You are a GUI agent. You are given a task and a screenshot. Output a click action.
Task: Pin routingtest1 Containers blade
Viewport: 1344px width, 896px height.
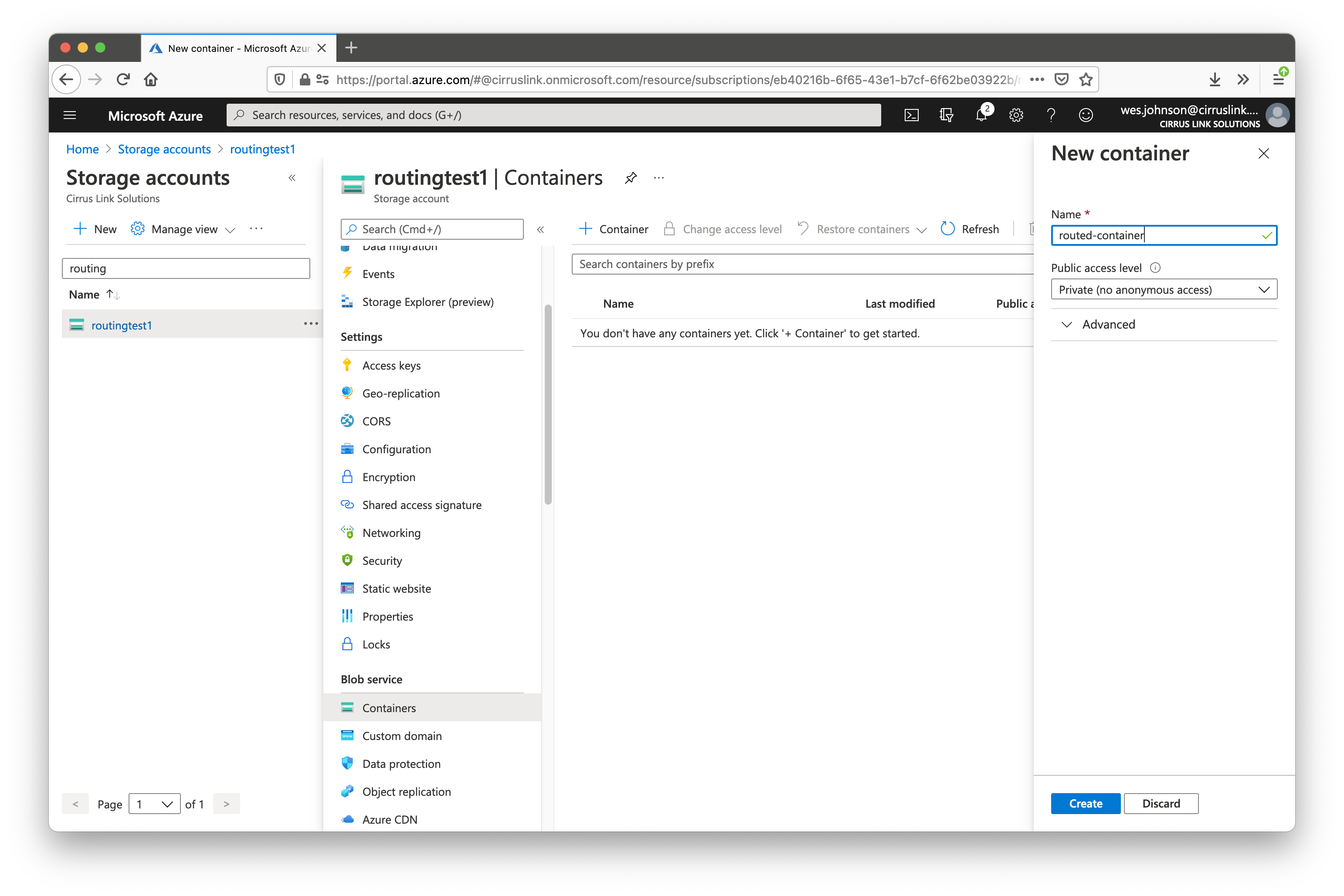(x=631, y=178)
